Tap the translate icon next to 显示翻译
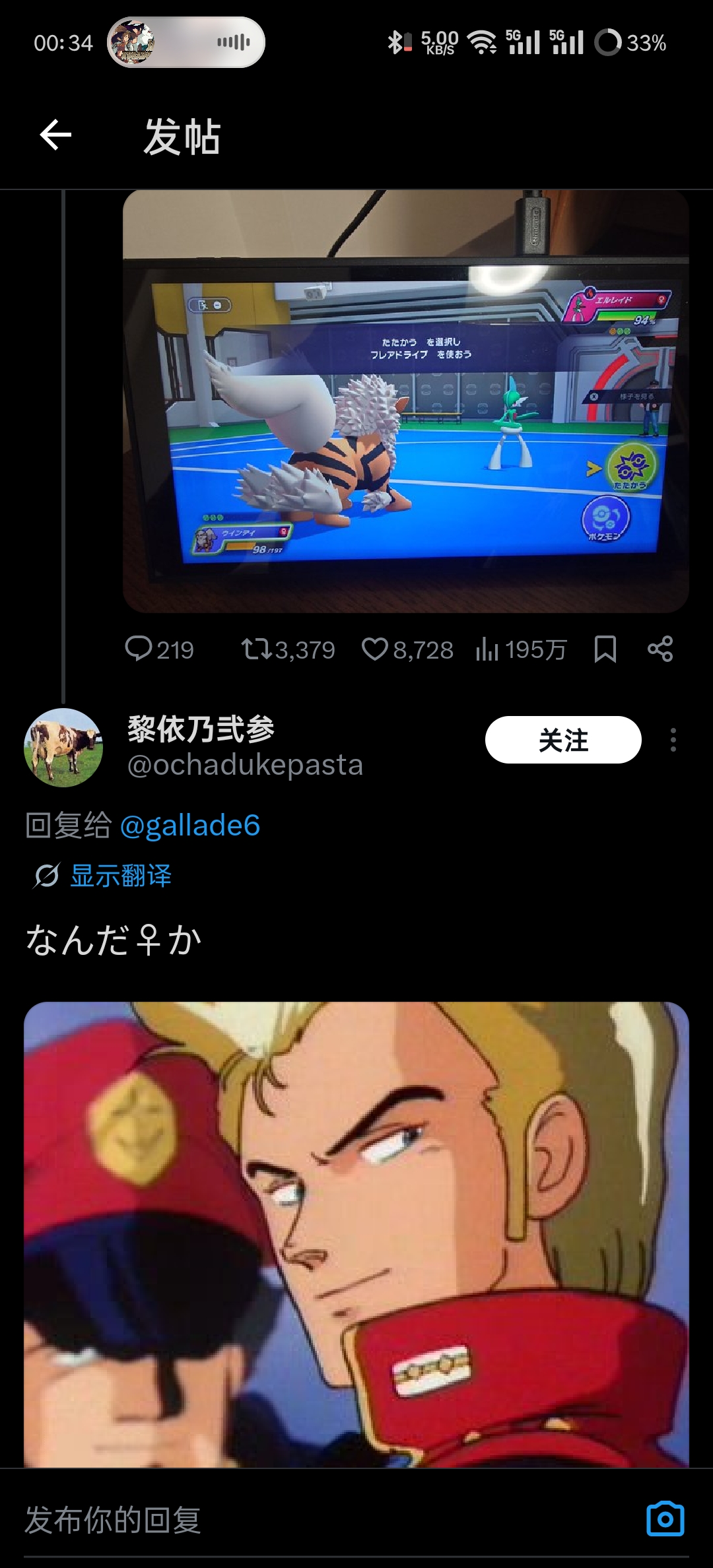The width and height of the screenshot is (713, 1568). point(46,876)
